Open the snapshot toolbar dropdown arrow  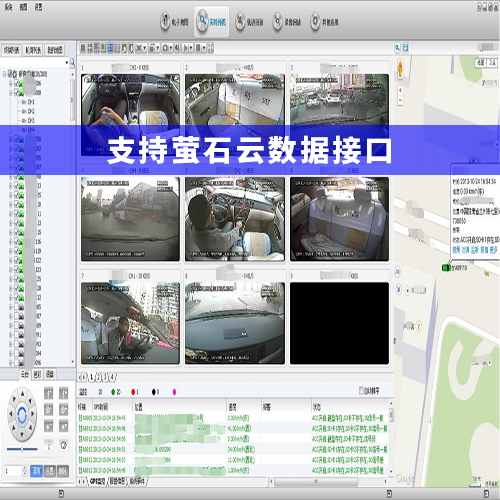coord(171,48)
